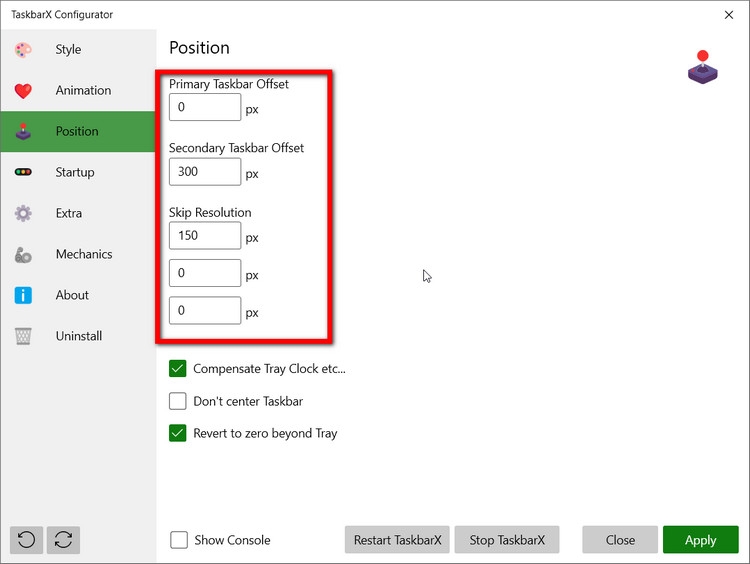Enable Don't center Taskbar checkbox

click(x=178, y=401)
